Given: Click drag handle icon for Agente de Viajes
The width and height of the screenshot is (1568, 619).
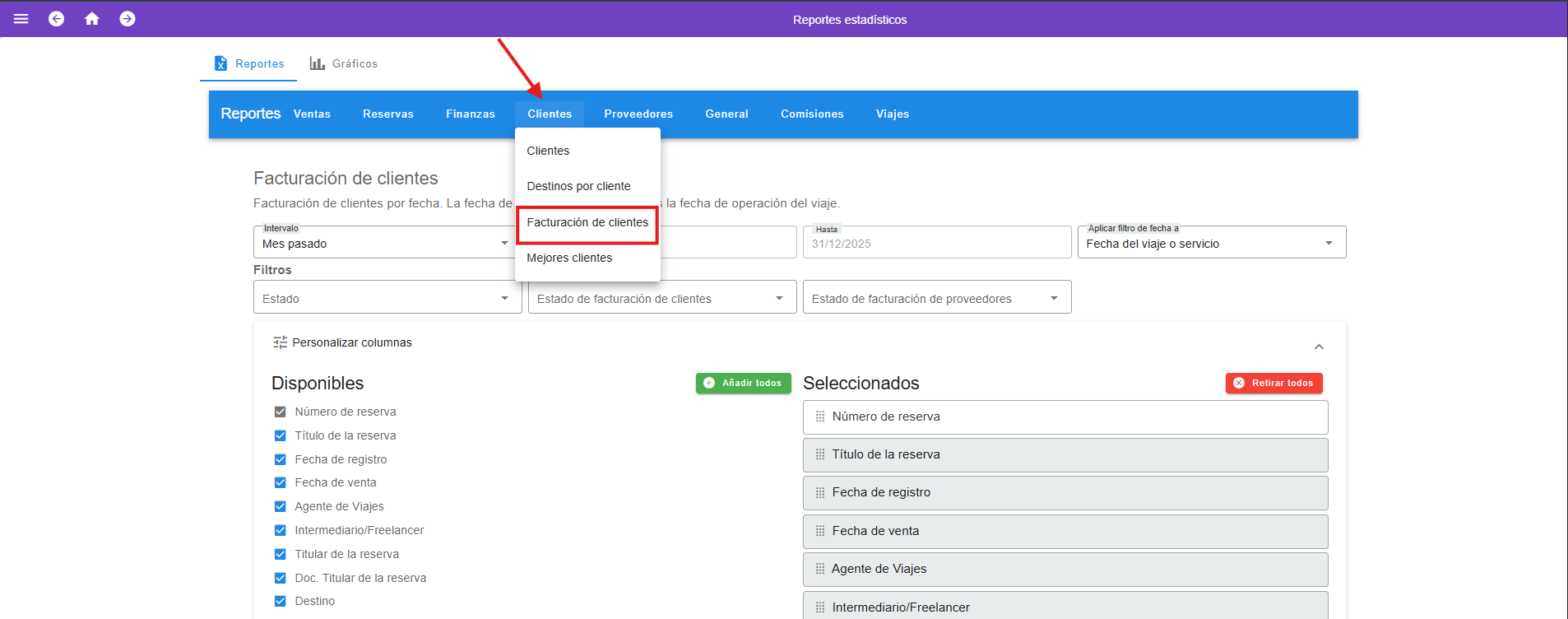Looking at the screenshot, I should pyautogui.click(x=819, y=569).
